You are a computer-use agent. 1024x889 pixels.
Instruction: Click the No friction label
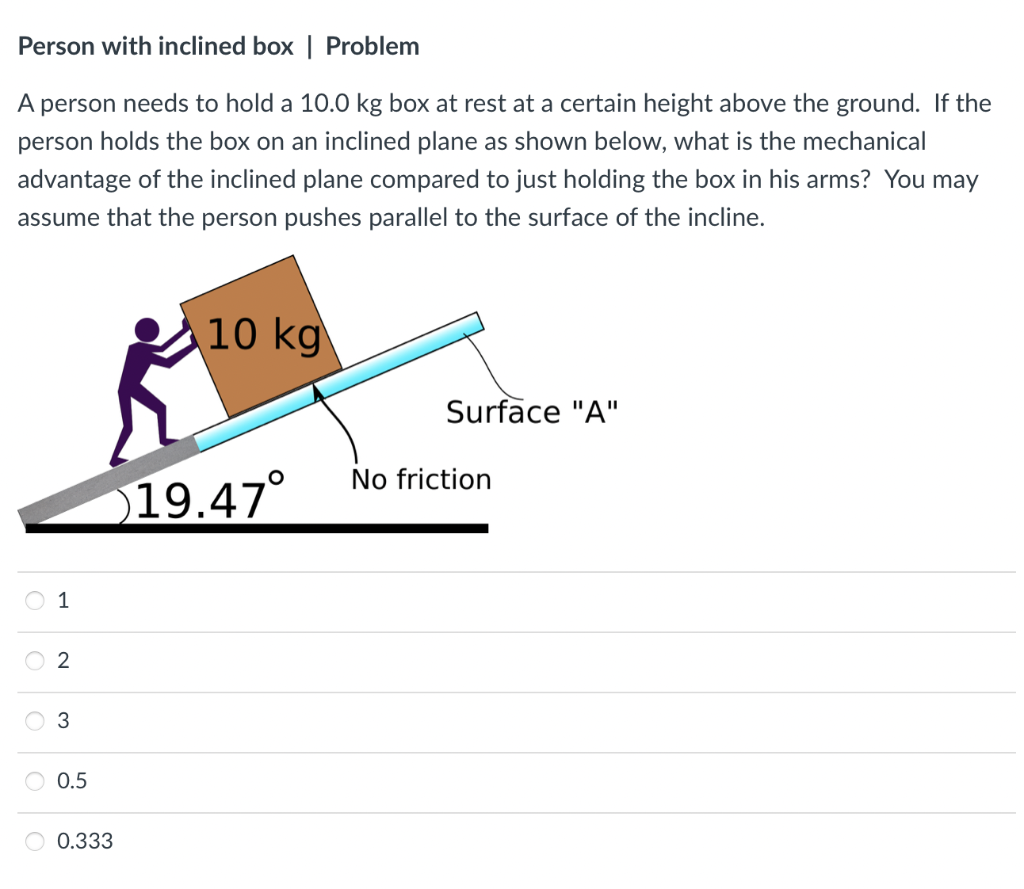(x=421, y=479)
